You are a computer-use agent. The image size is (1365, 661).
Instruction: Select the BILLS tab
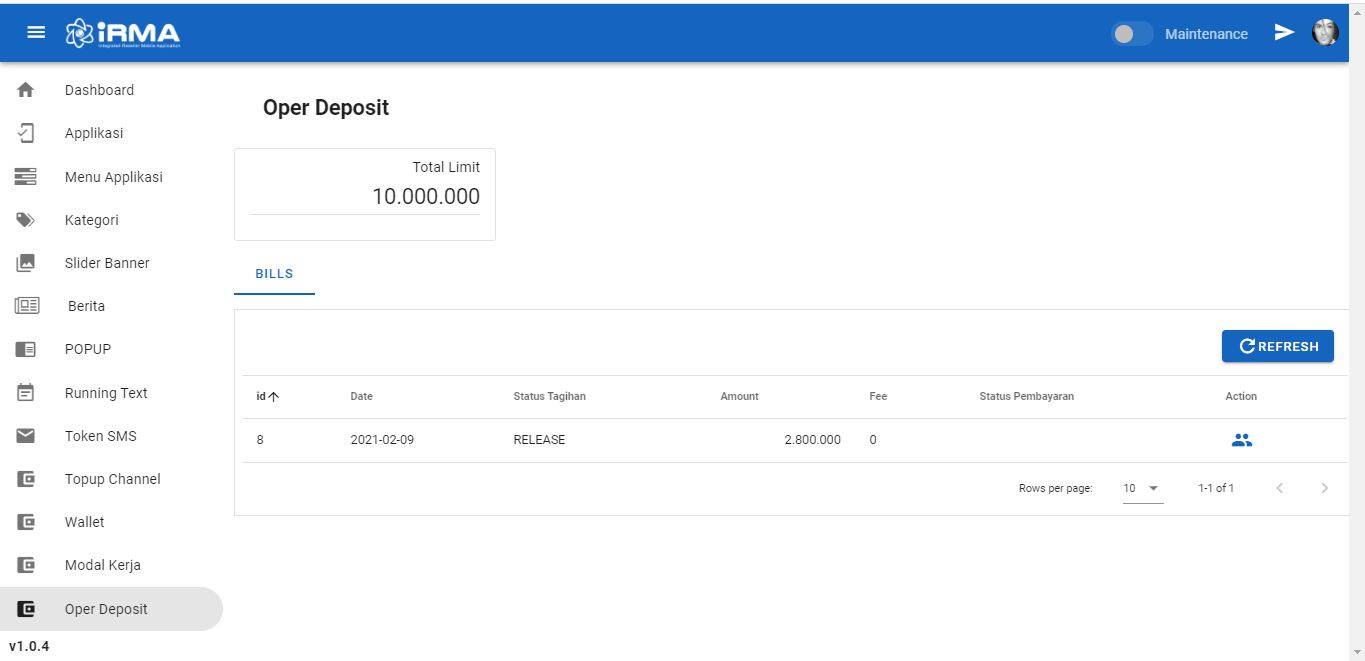point(274,274)
